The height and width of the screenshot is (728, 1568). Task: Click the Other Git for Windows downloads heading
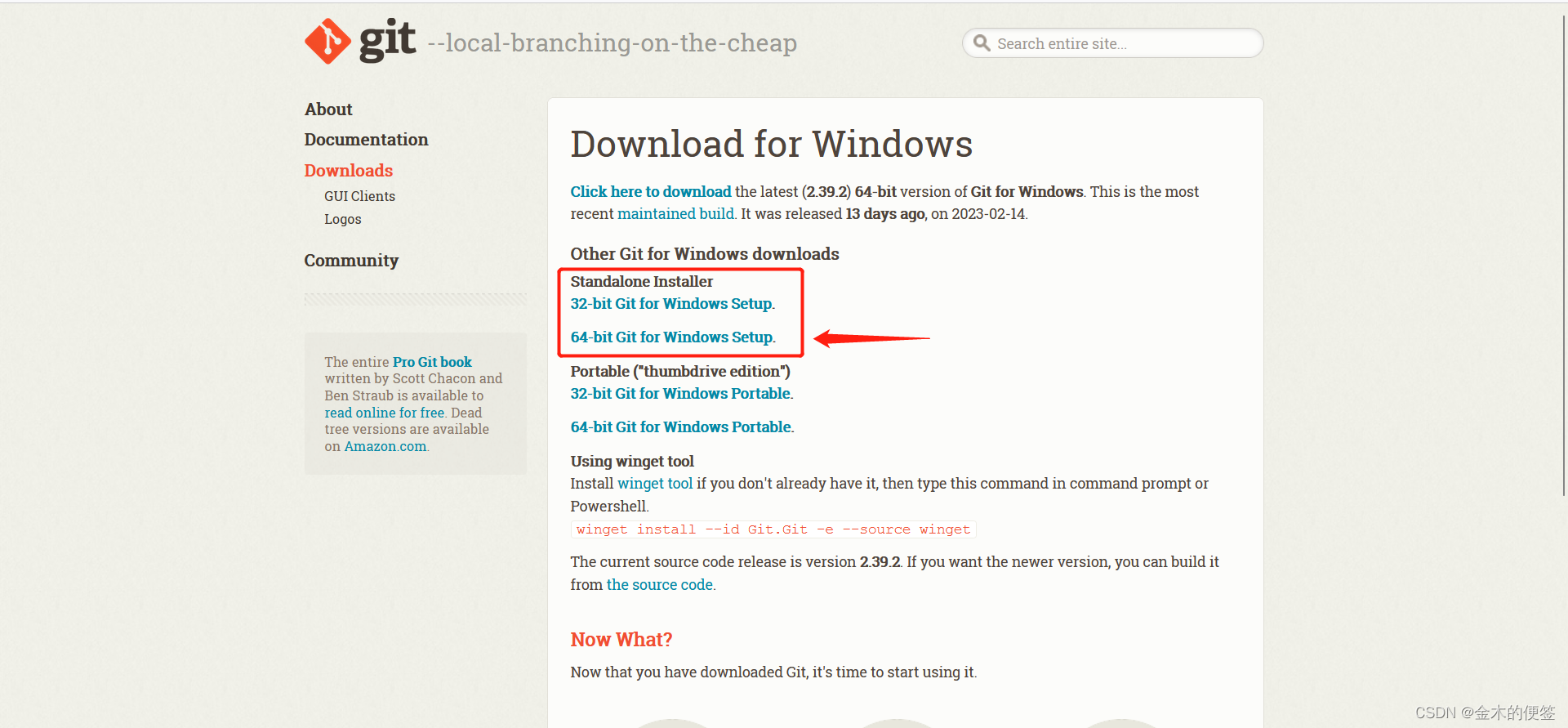[x=705, y=254]
